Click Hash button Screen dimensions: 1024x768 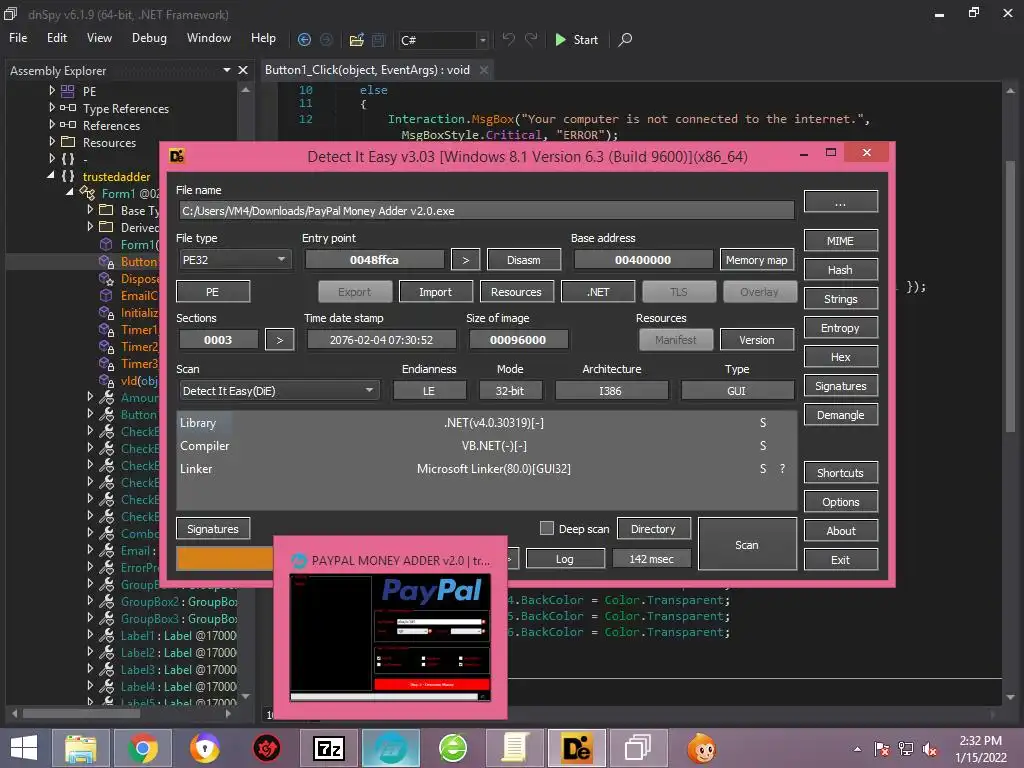840,270
